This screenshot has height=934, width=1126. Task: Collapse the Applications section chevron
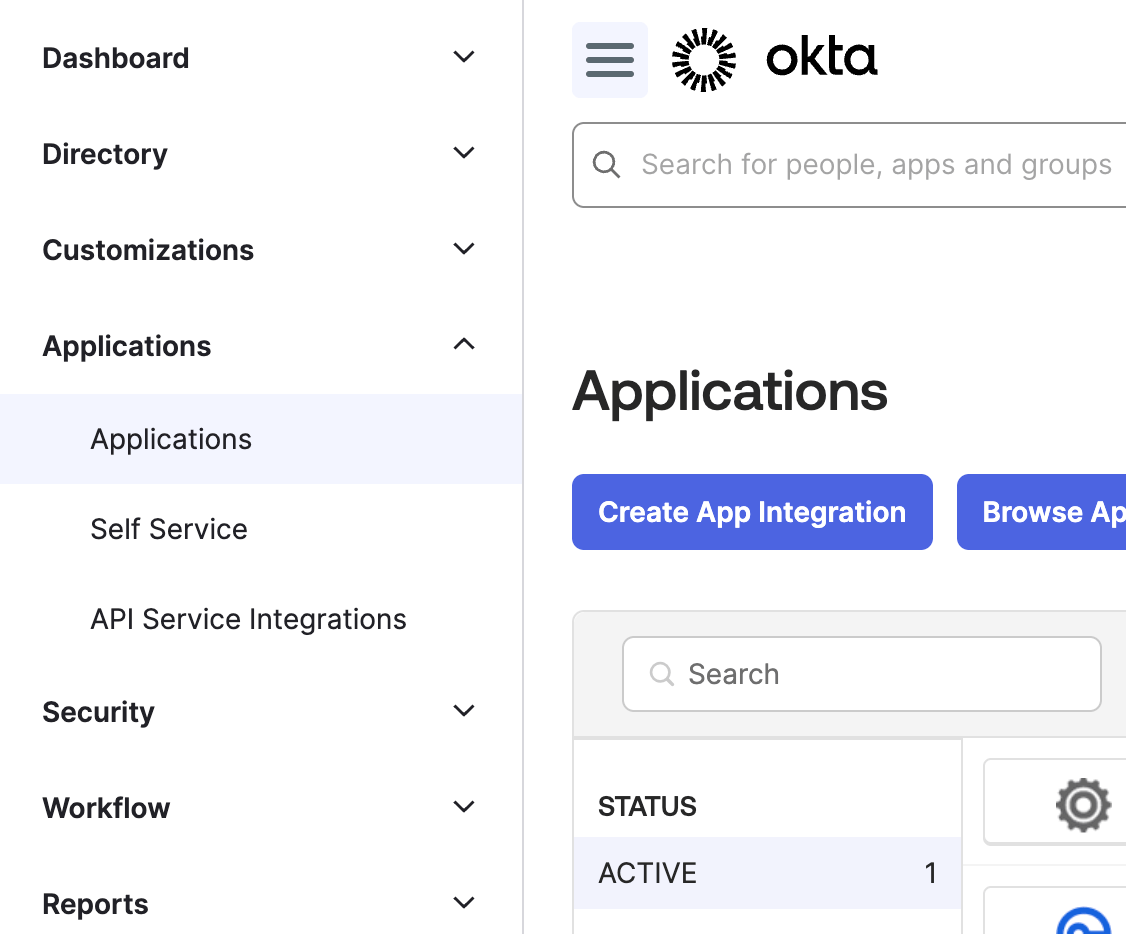[464, 345]
